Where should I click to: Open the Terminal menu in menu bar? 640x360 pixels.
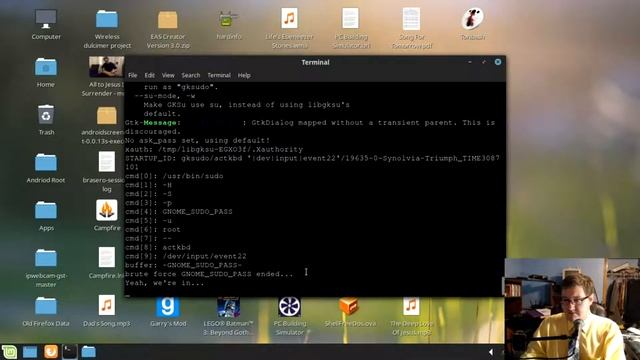click(219, 76)
